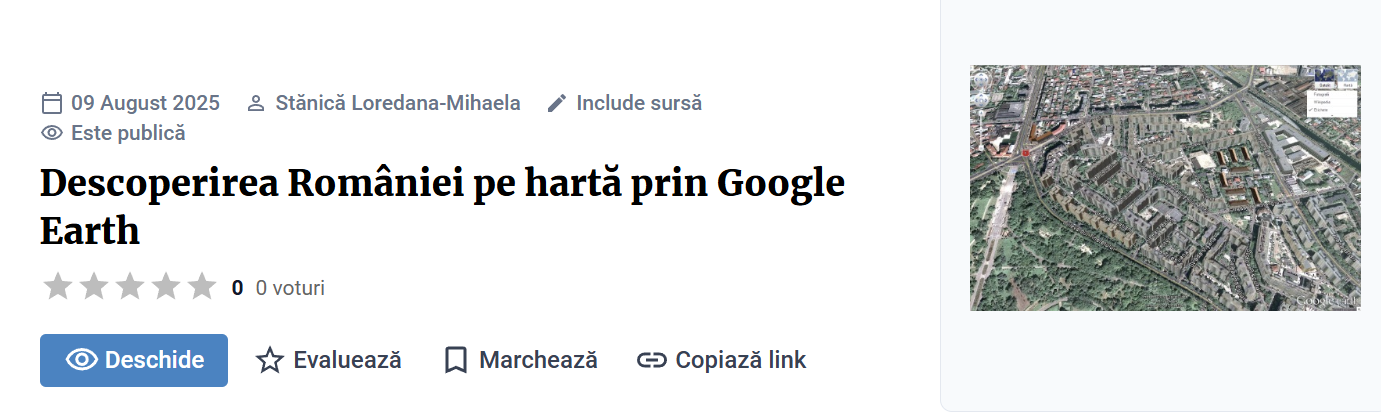Open the Google Earth map thumbnail

point(1165,188)
